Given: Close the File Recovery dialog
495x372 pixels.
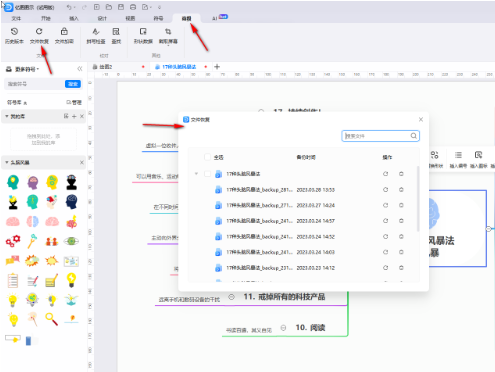Looking at the screenshot, I should pyautogui.click(x=421, y=119).
